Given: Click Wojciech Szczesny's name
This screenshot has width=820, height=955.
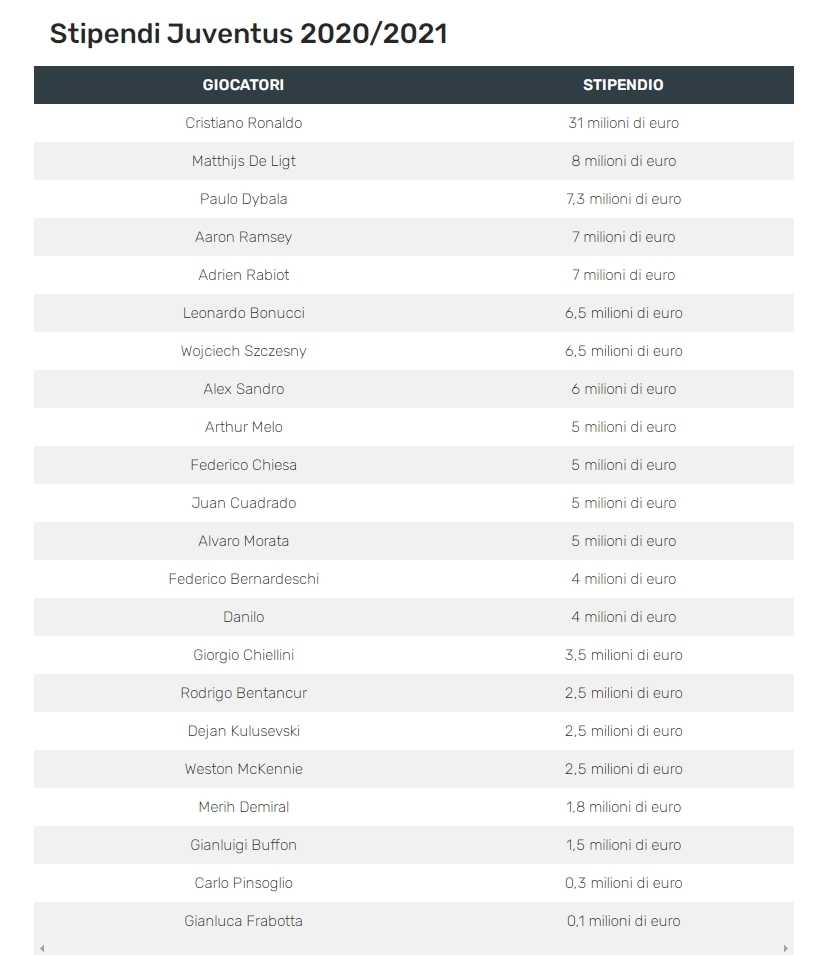Looking at the screenshot, I should [243, 351].
